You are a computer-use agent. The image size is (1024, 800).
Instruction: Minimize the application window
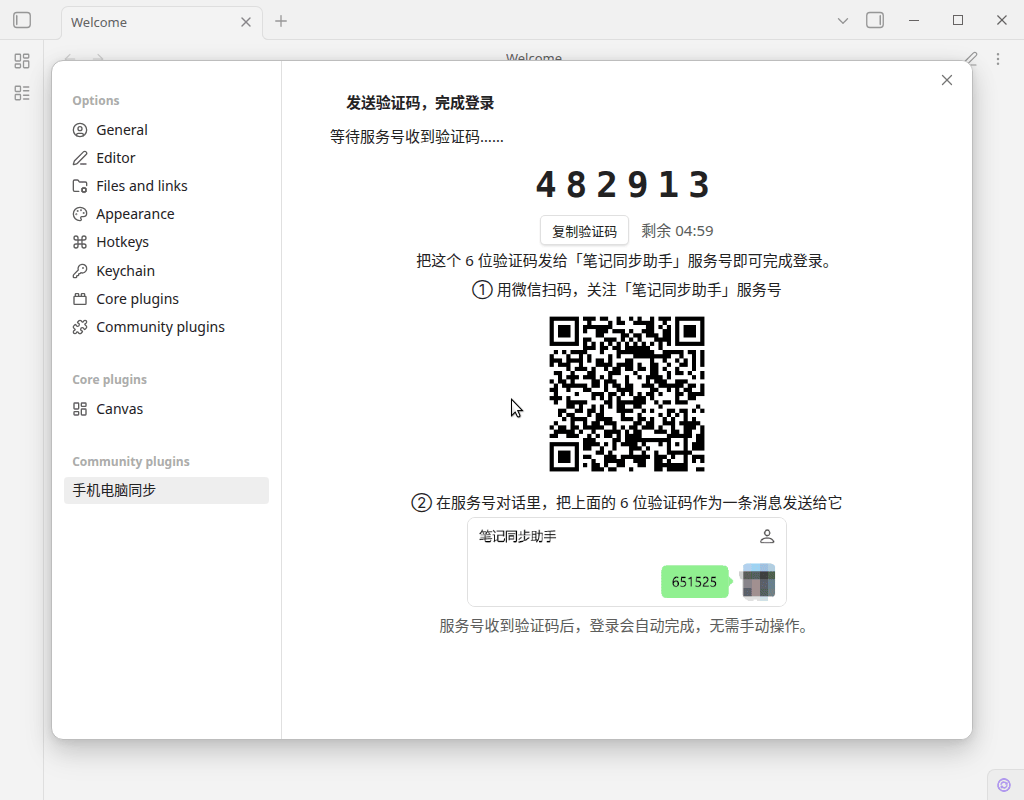point(914,21)
